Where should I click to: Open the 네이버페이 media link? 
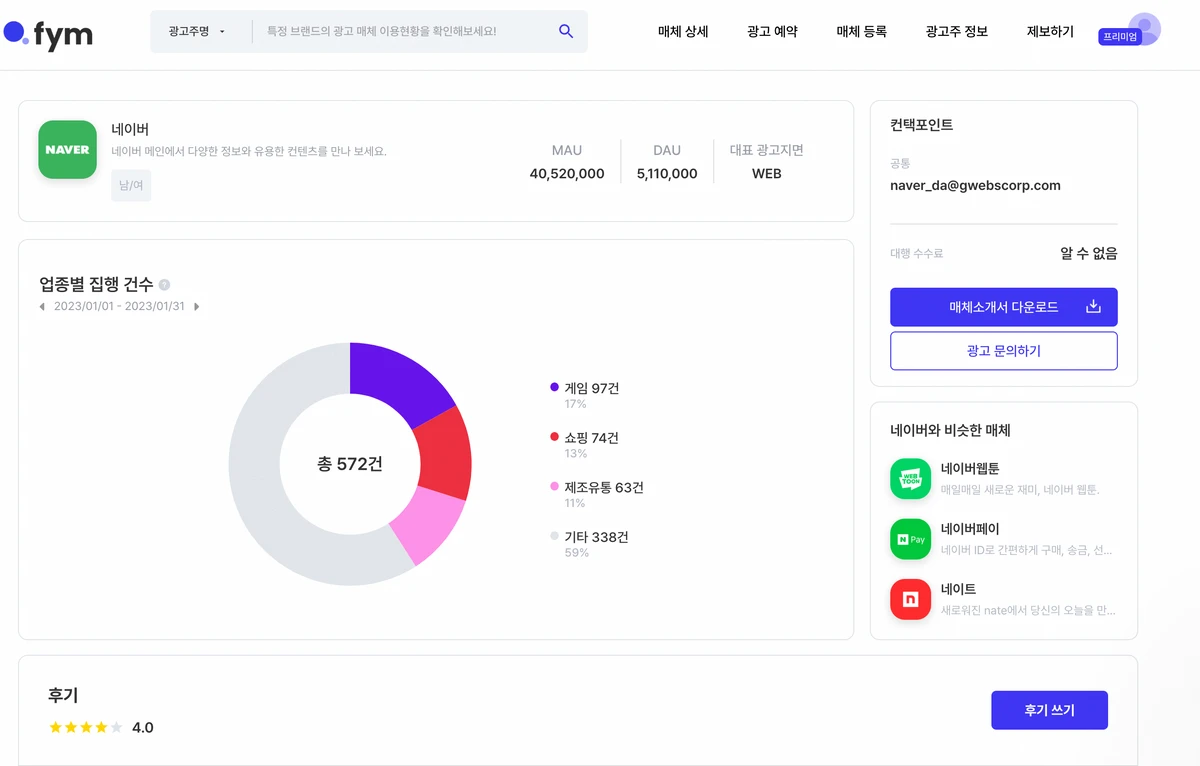point(970,529)
